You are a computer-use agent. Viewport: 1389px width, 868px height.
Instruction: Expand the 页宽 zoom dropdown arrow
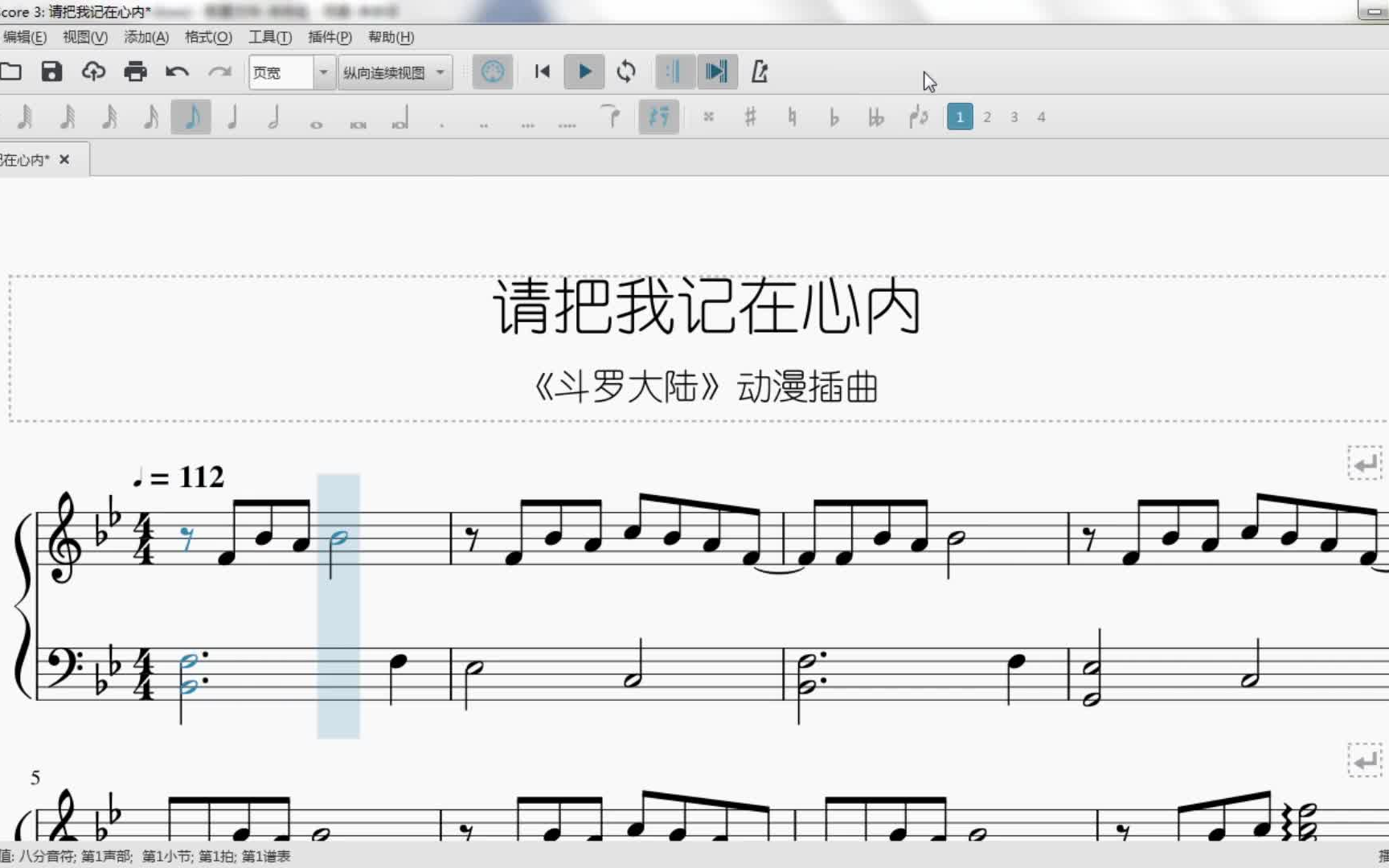pyautogui.click(x=323, y=72)
